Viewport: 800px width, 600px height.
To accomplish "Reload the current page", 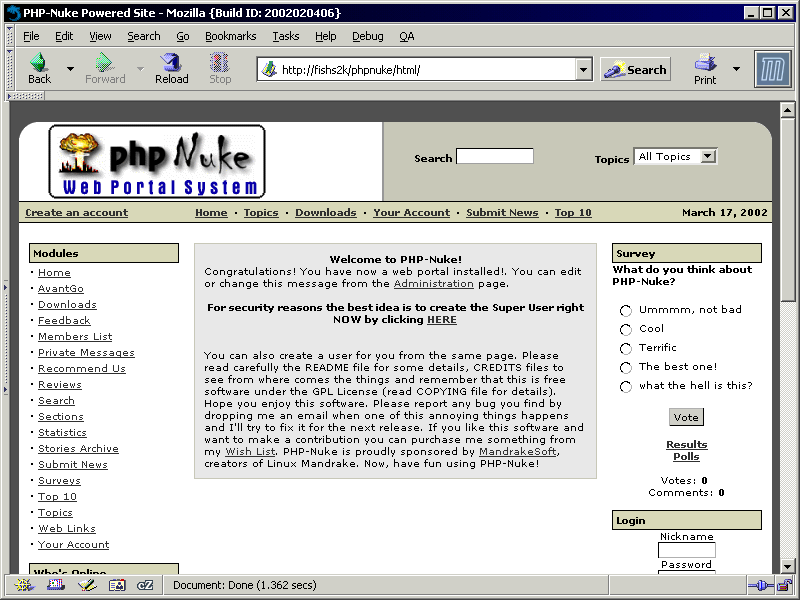I will [171, 68].
